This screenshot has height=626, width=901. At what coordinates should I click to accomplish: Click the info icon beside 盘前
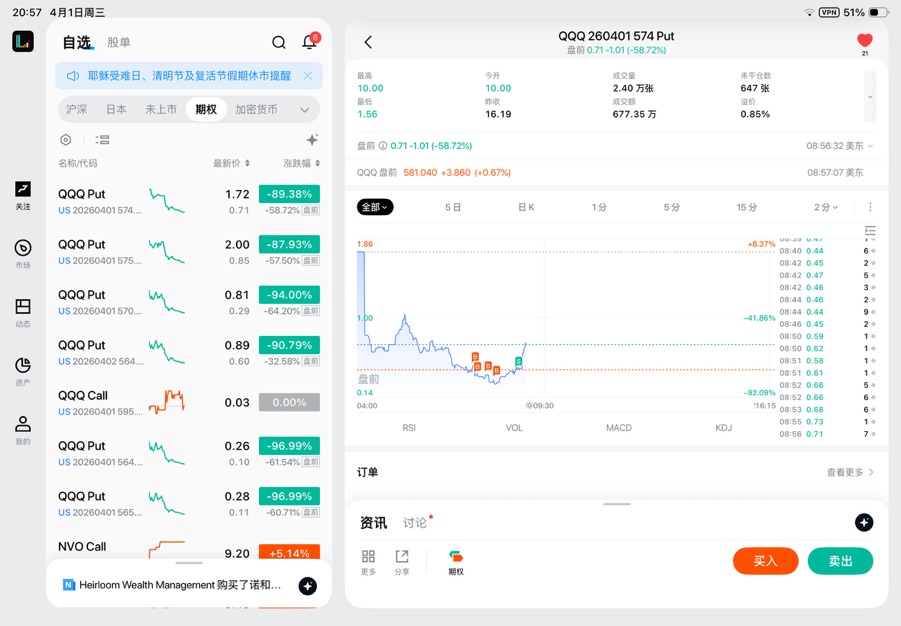[x=383, y=146]
